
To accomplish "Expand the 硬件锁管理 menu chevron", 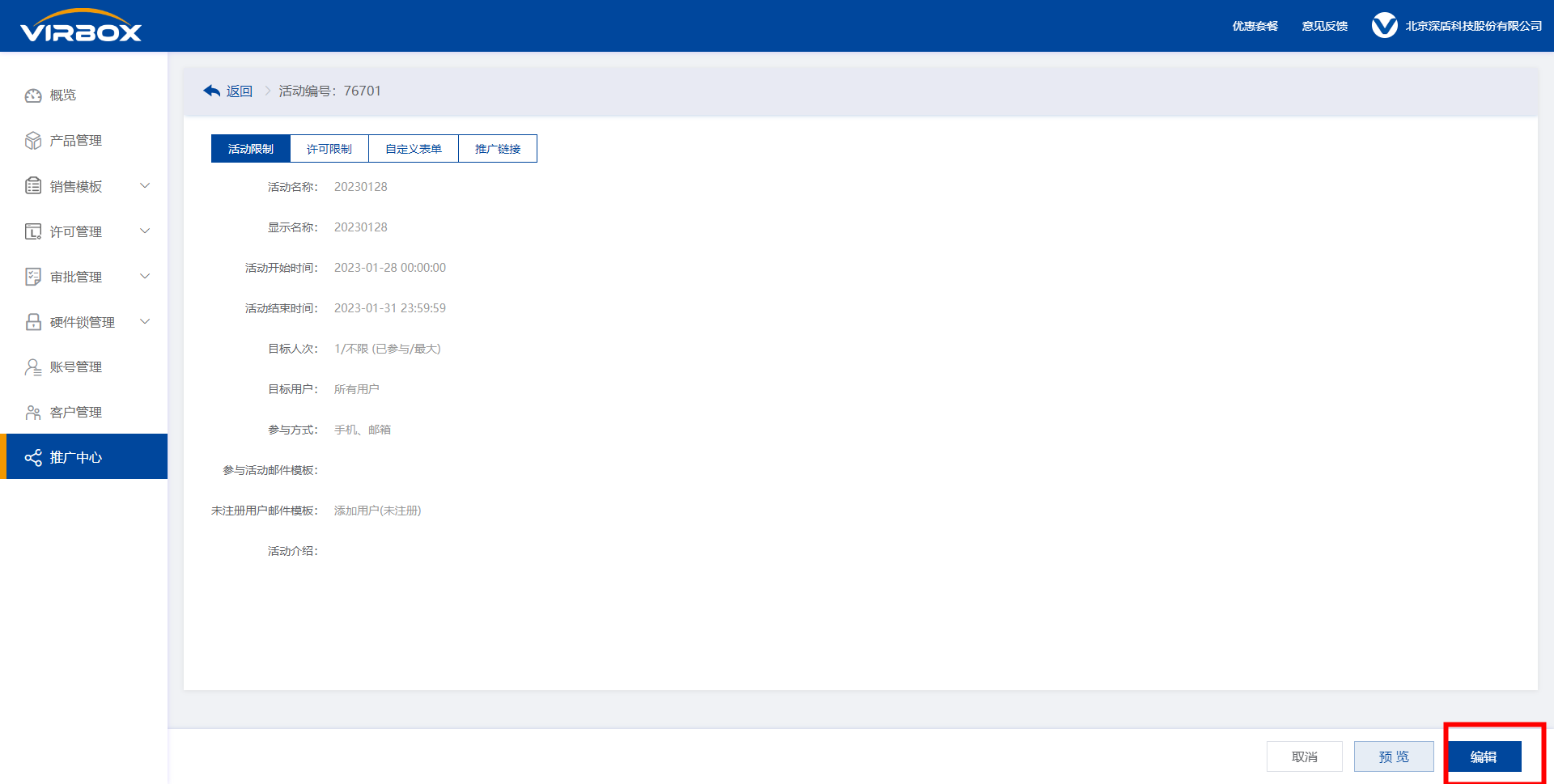I will click(145, 322).
